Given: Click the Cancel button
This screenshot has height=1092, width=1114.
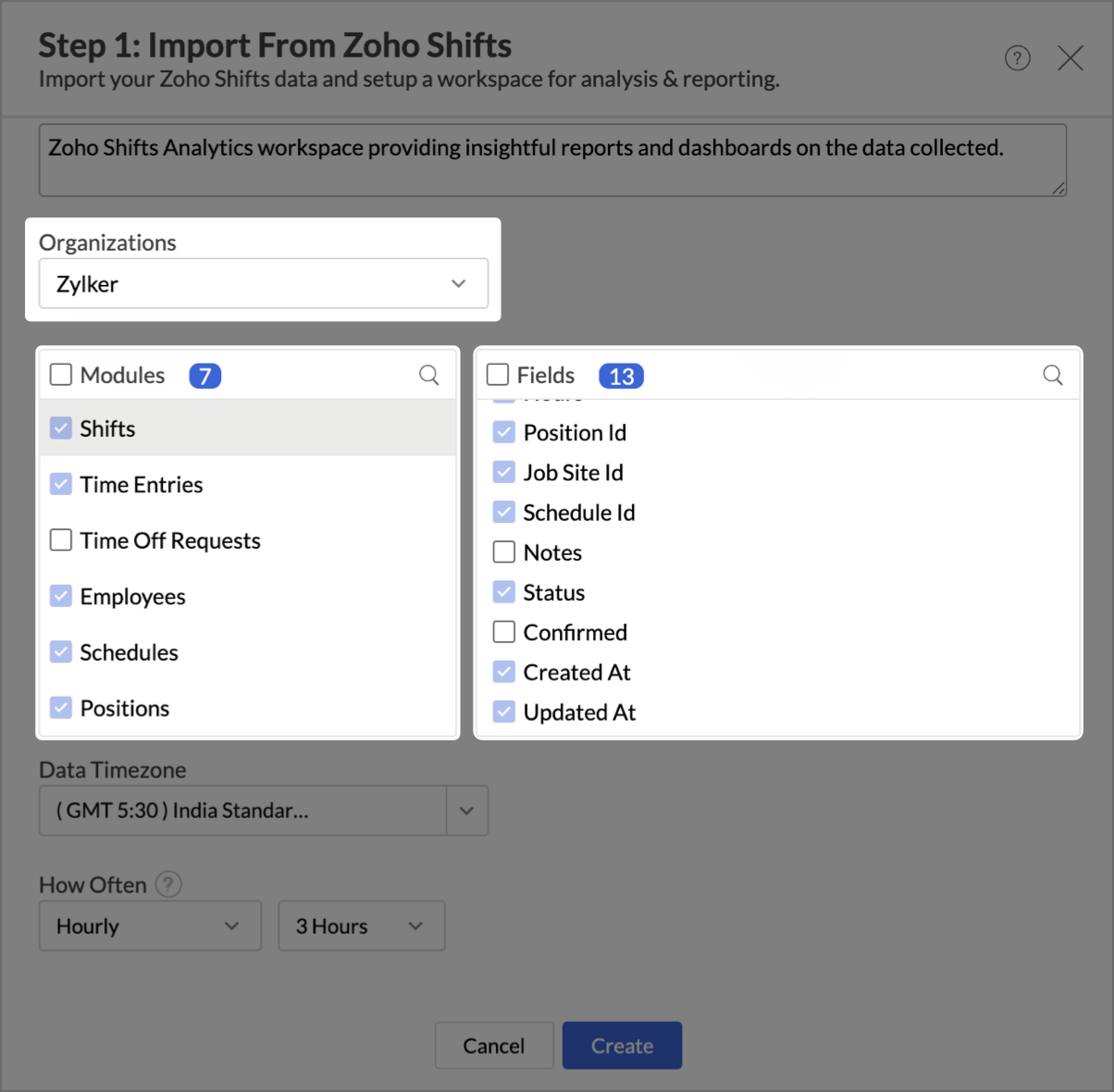Looking at the screenshot, I should pyautogui.click(x=494, y=1046).
